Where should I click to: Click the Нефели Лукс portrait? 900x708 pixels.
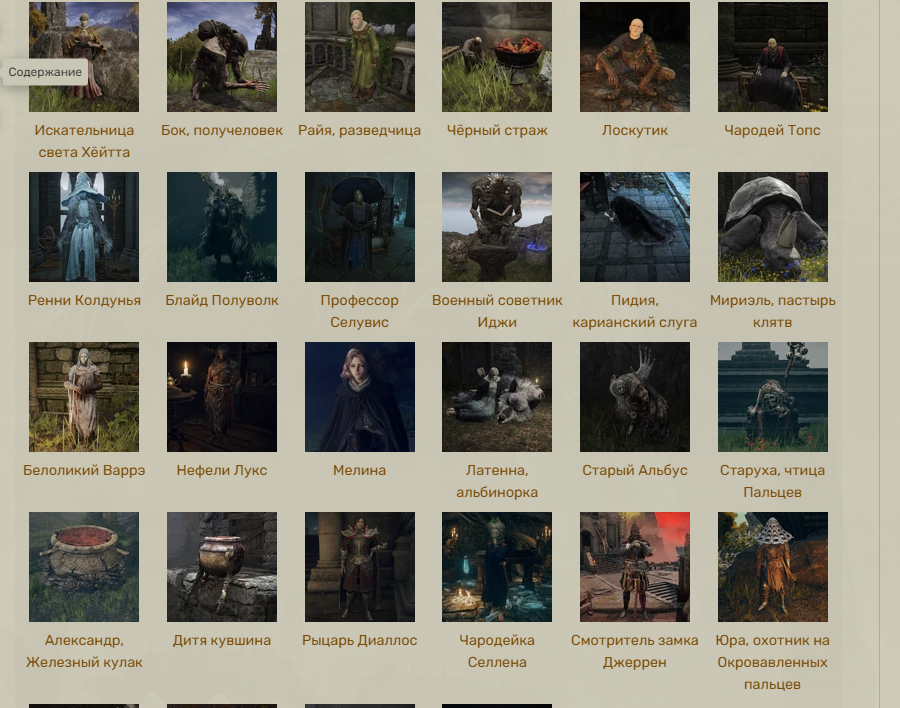pos(222,397)
